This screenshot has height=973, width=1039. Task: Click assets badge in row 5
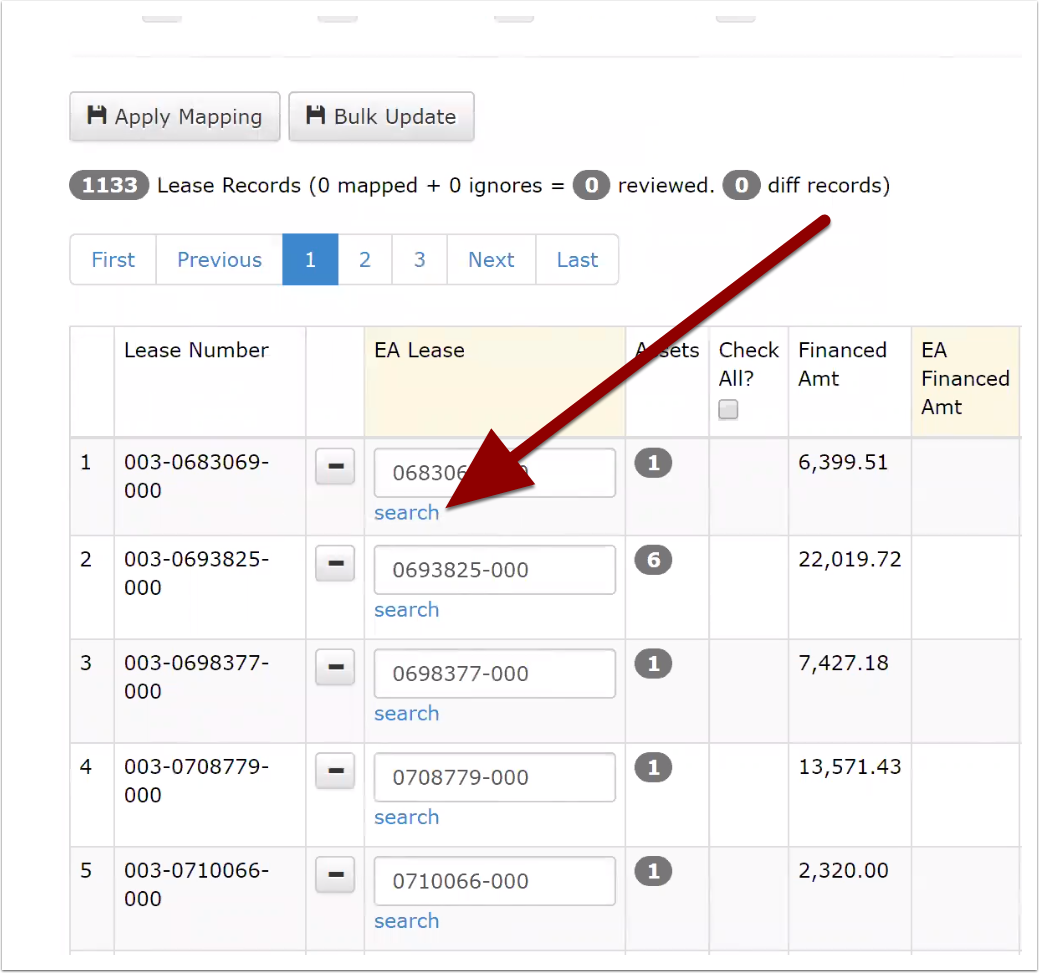point(653,871)
